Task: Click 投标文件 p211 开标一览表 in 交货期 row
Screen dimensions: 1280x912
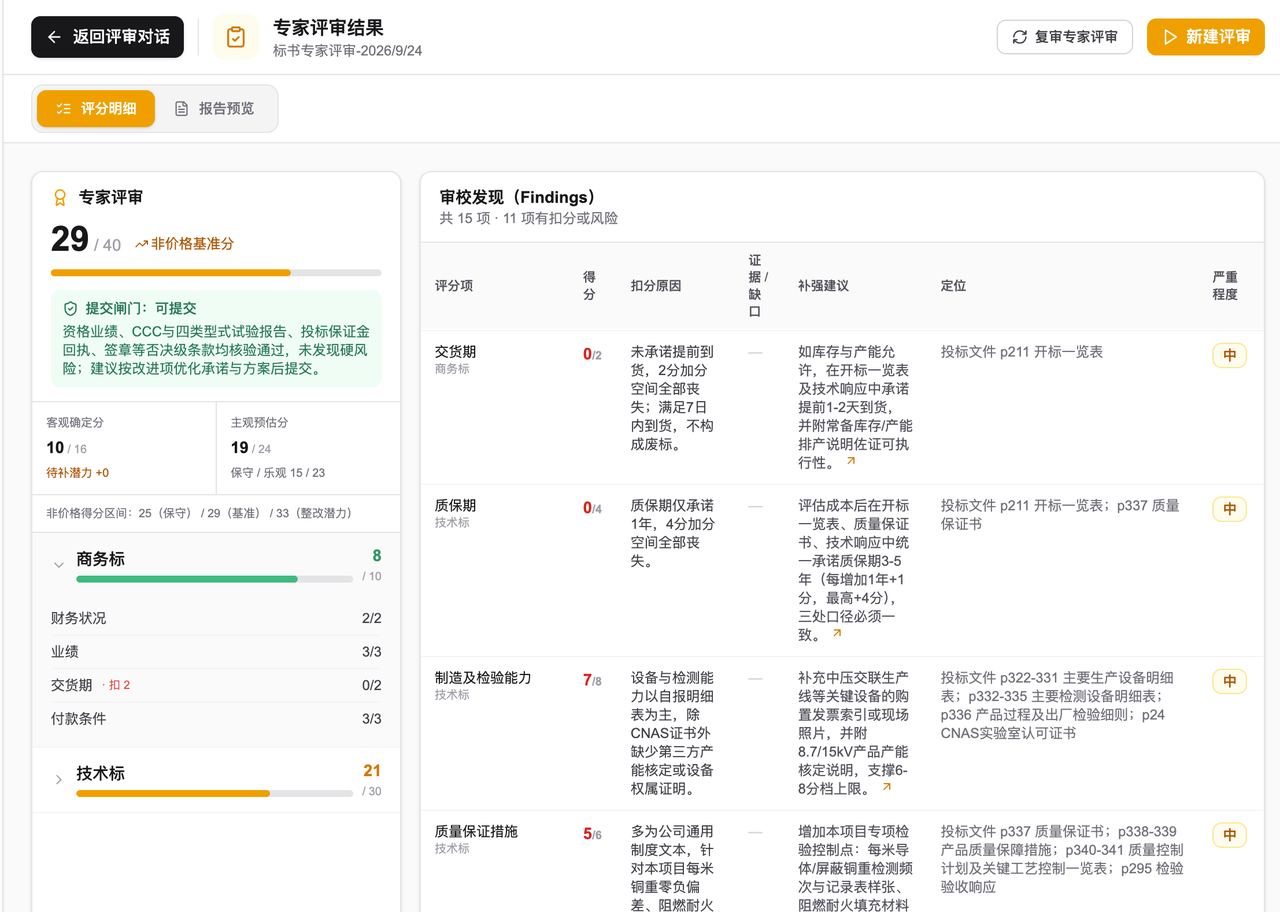Action: [x=1022, y=352]
